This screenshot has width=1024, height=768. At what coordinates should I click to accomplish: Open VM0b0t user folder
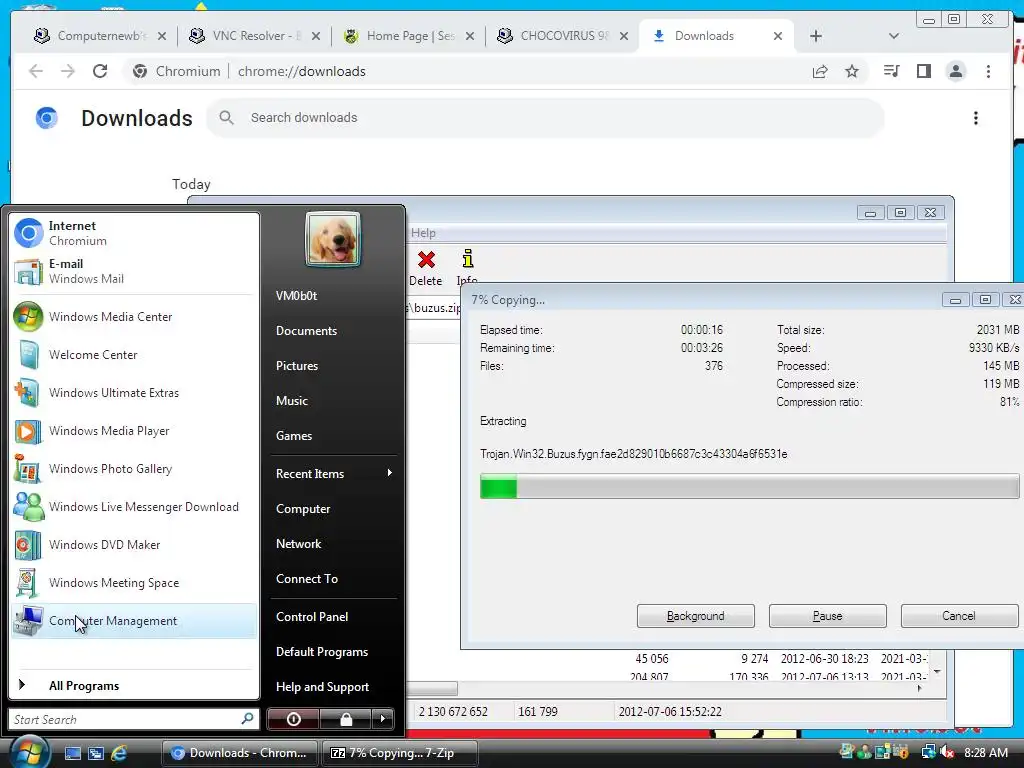(333, 296)
